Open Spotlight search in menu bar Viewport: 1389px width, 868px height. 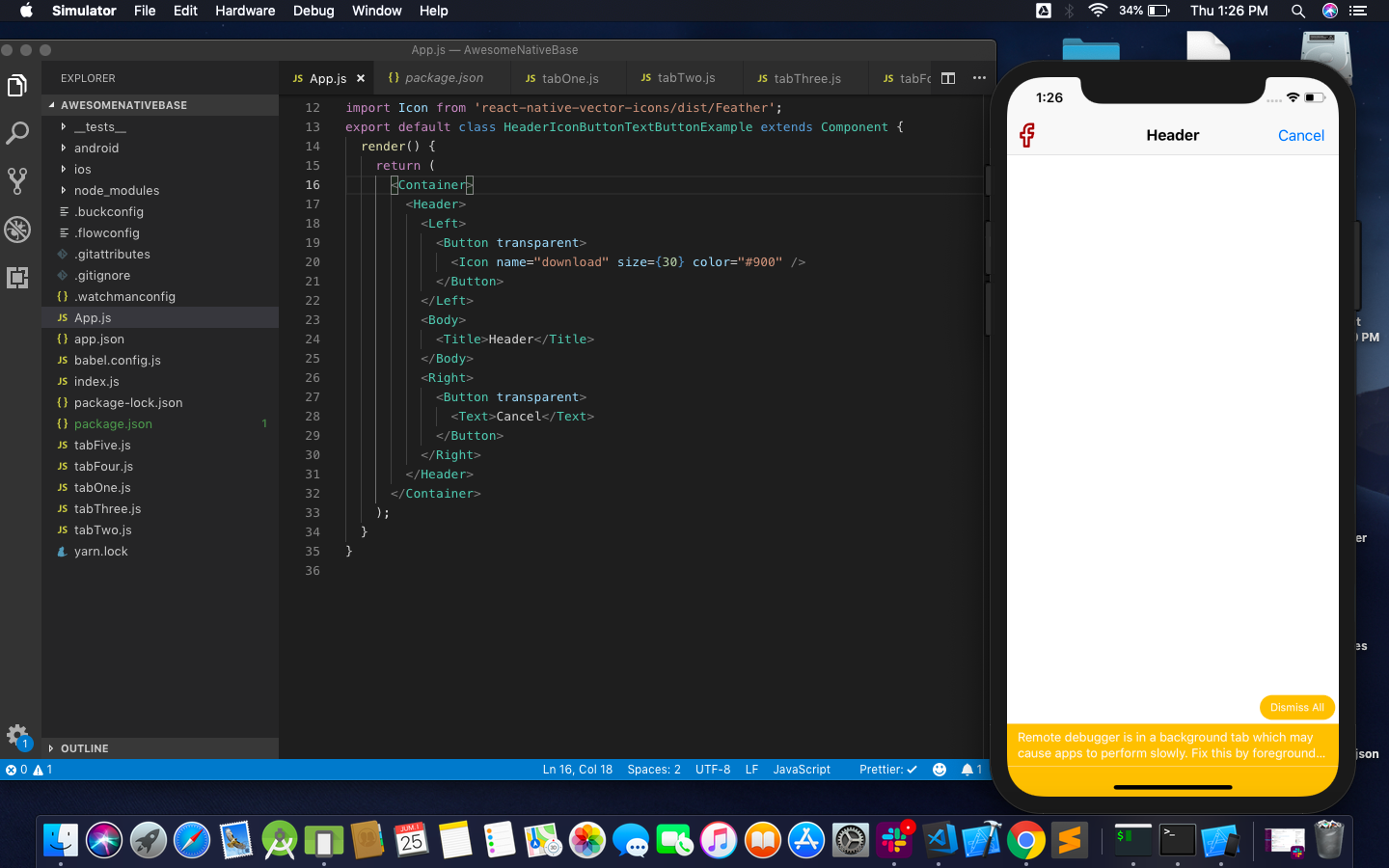[x=1298, y=11]
